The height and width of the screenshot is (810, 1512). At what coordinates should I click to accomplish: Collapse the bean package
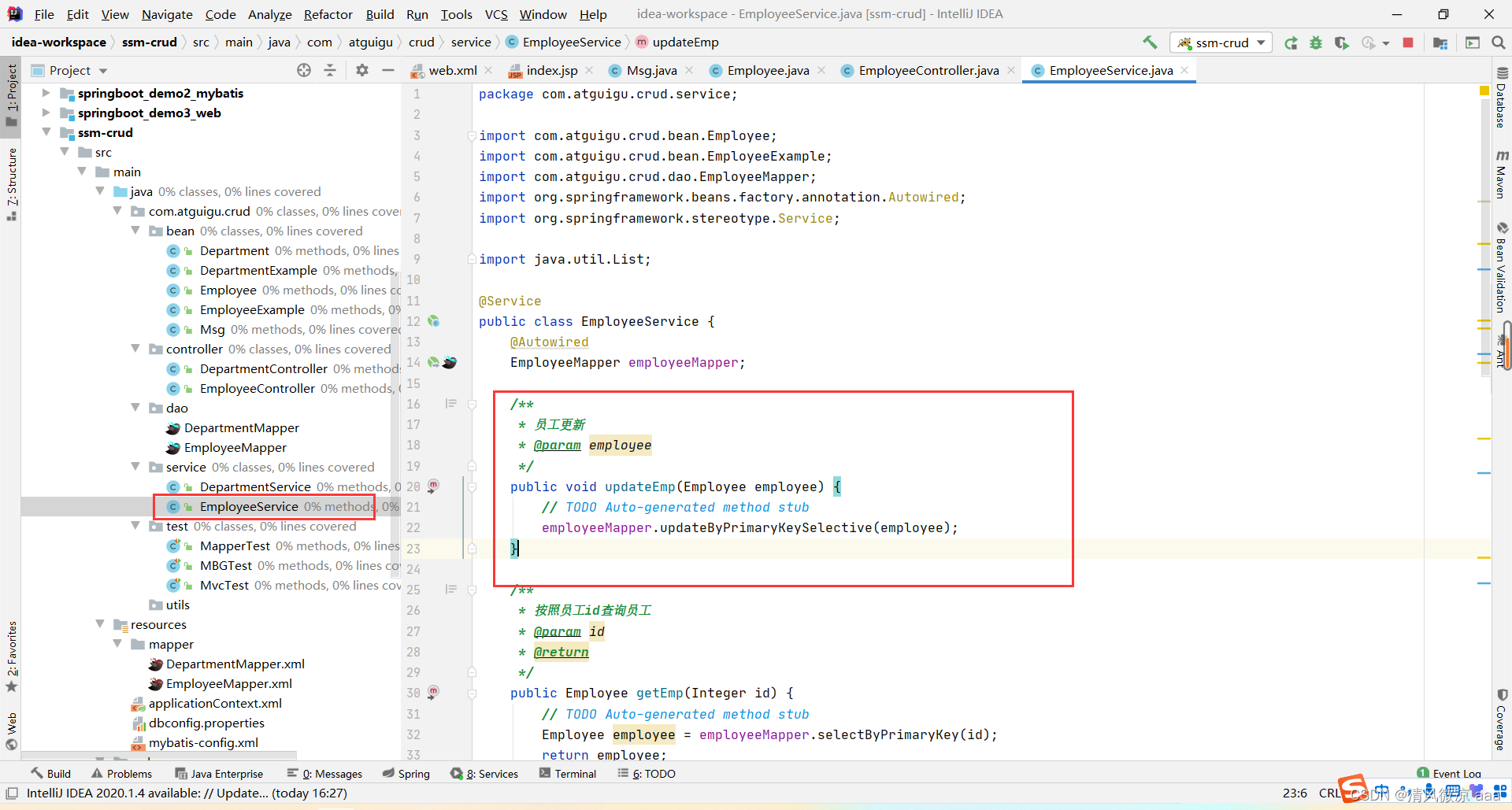[x=135, y=231]
